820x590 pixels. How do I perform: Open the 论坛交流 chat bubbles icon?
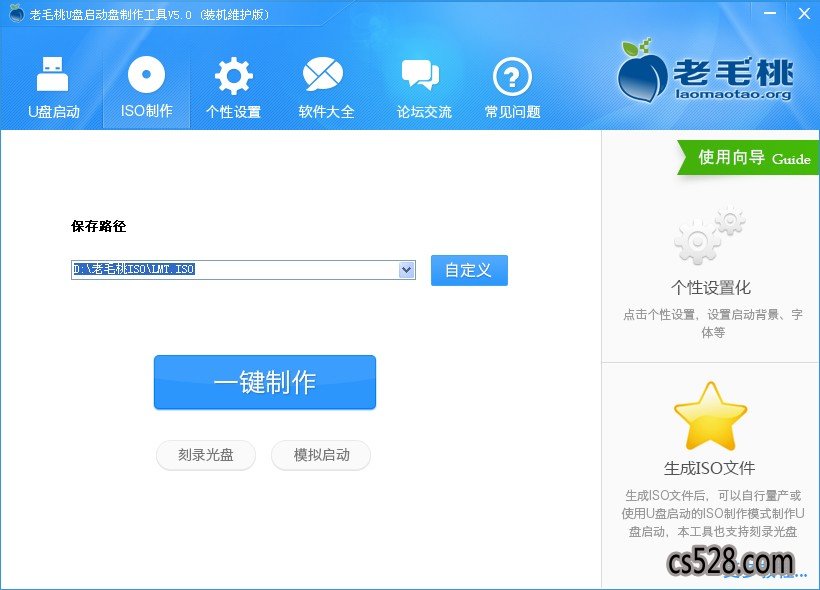(x=420, y=75)
